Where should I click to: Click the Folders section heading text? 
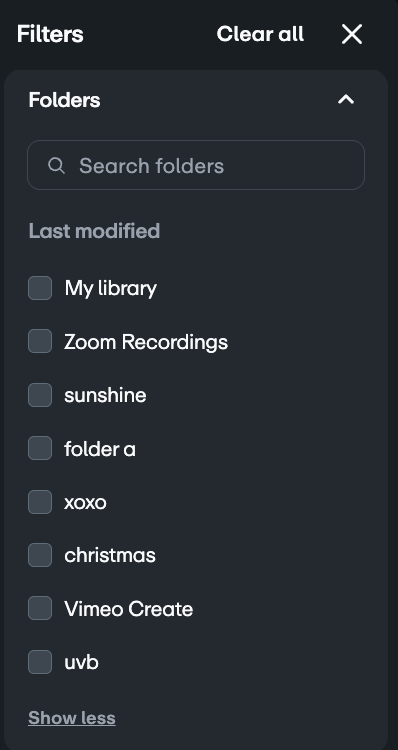tap(65, 100)
